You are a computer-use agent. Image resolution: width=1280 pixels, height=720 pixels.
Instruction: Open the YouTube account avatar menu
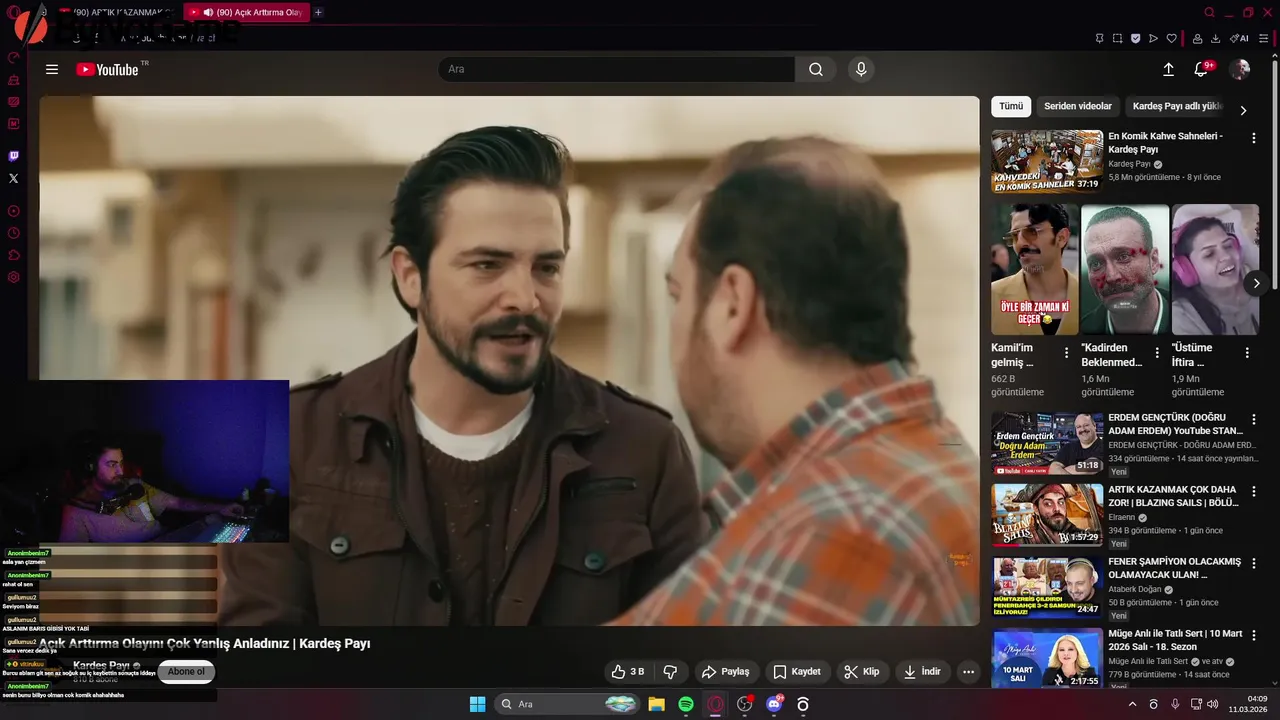[x=1240, y=69]
